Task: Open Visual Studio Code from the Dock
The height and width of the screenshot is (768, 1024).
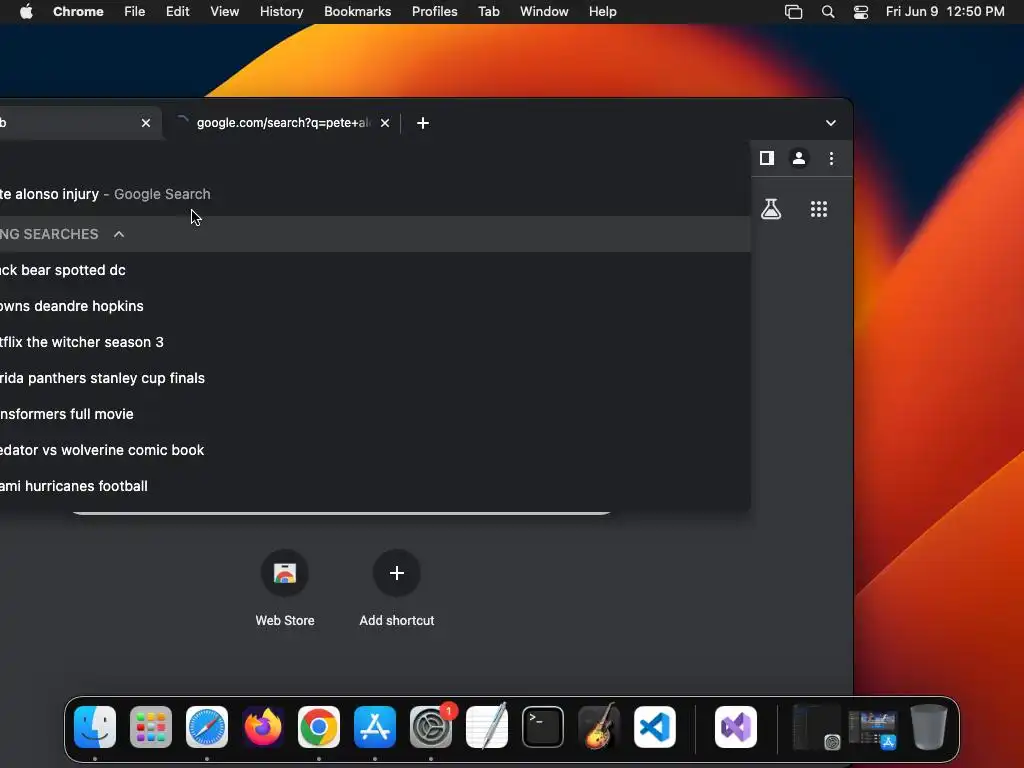Action: click(654, 727)
